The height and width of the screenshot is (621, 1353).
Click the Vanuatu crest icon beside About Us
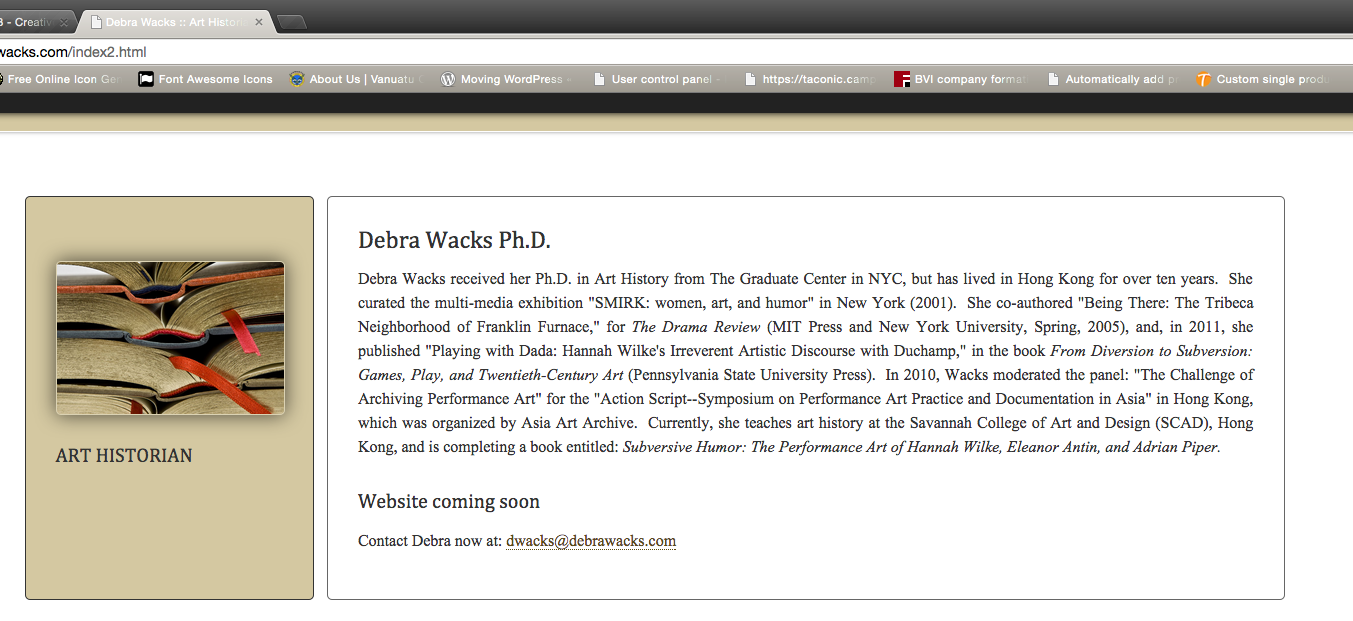pos(297,79)
